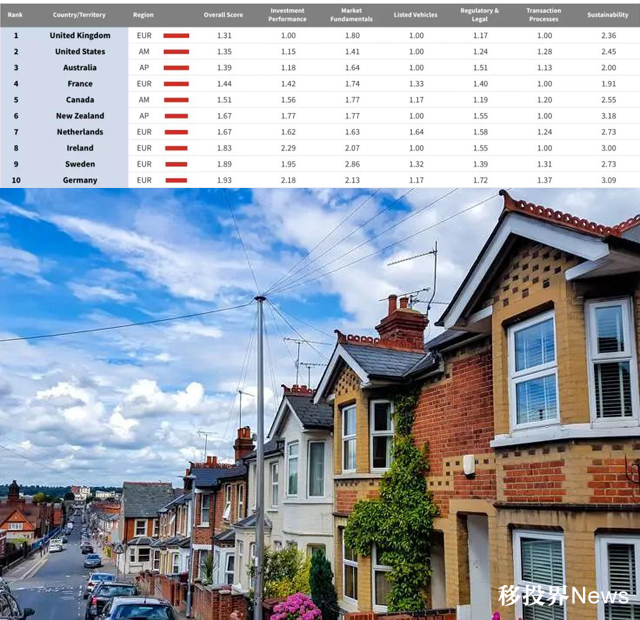Click the AP region for New Zealand
This screenshot has width=640, height=620.
pos(144,116)
